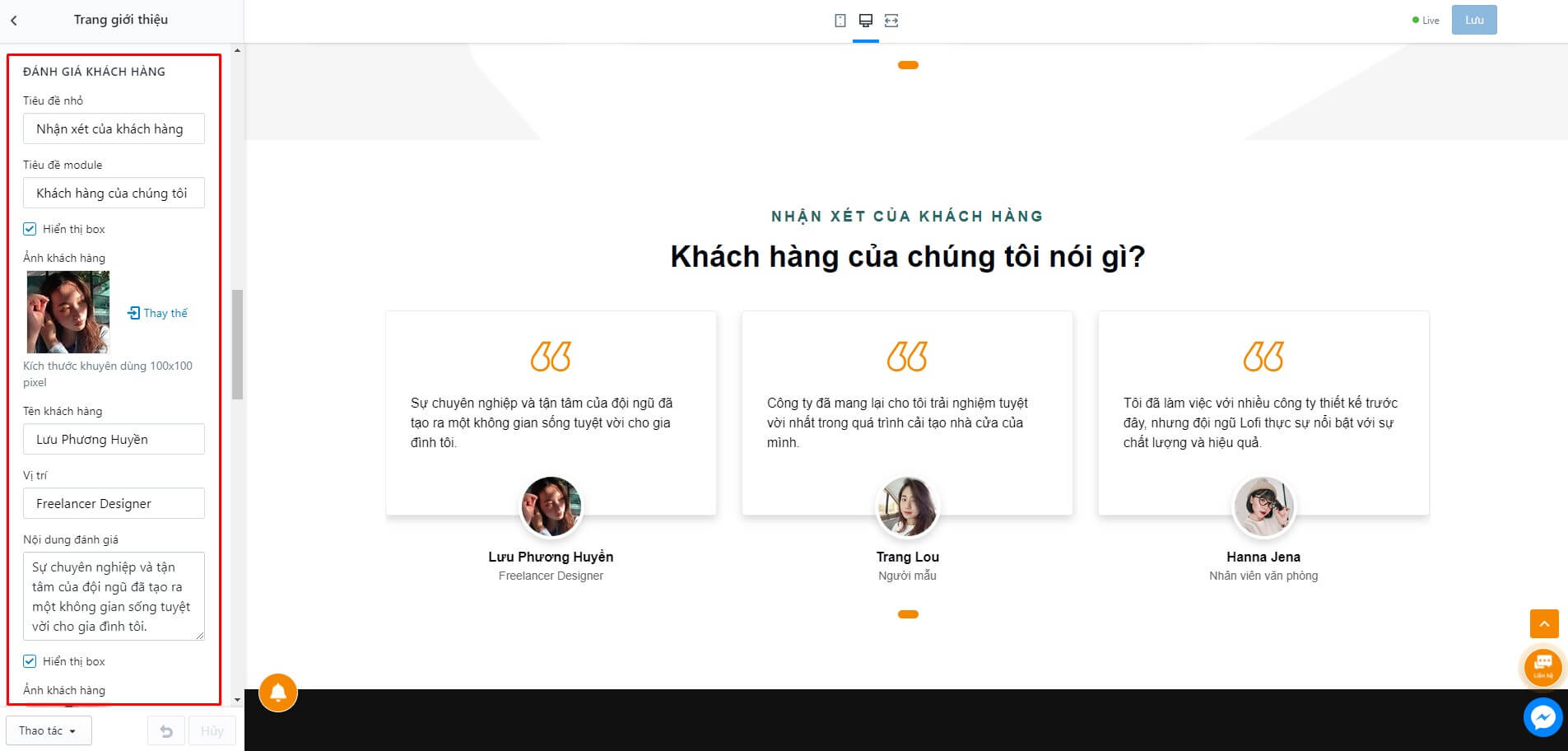The height and width of the screenshot is (751, 1568).
Task: Click the Hủy cancel button
Action: point(212,730)
